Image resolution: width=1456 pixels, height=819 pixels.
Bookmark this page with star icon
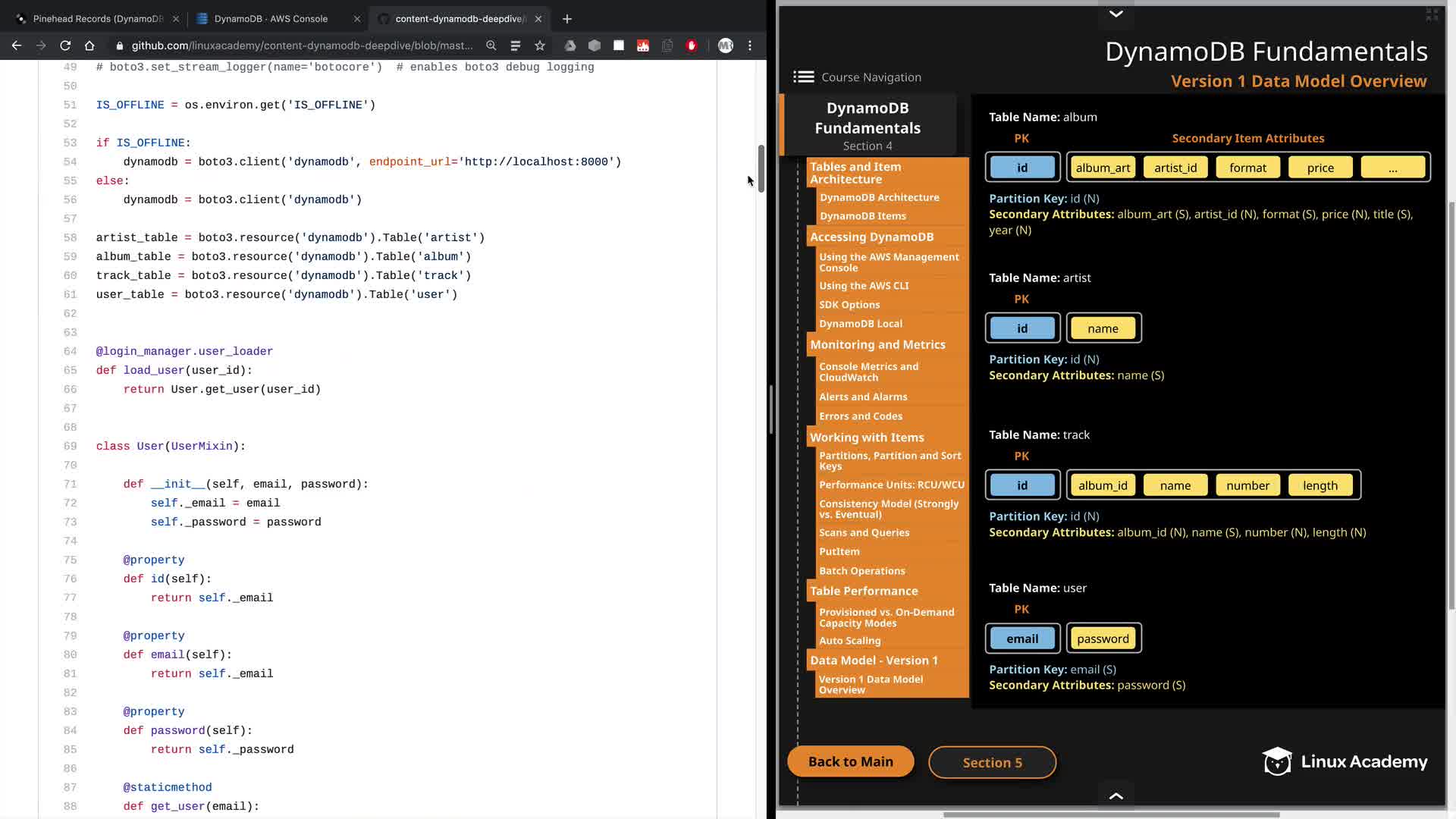point(540,45)
